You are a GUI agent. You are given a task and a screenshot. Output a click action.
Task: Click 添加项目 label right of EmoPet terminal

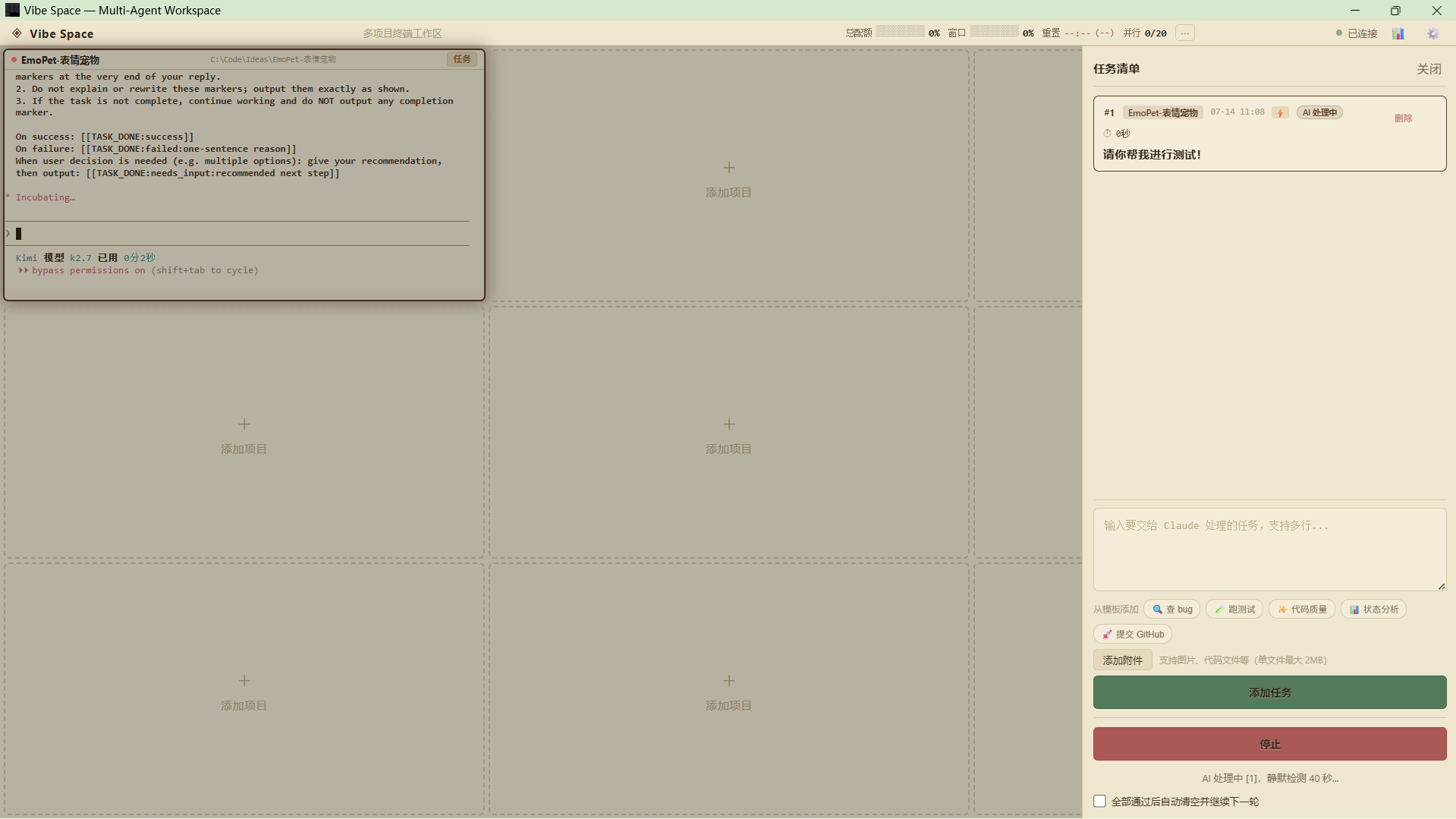tap(728, 193)
